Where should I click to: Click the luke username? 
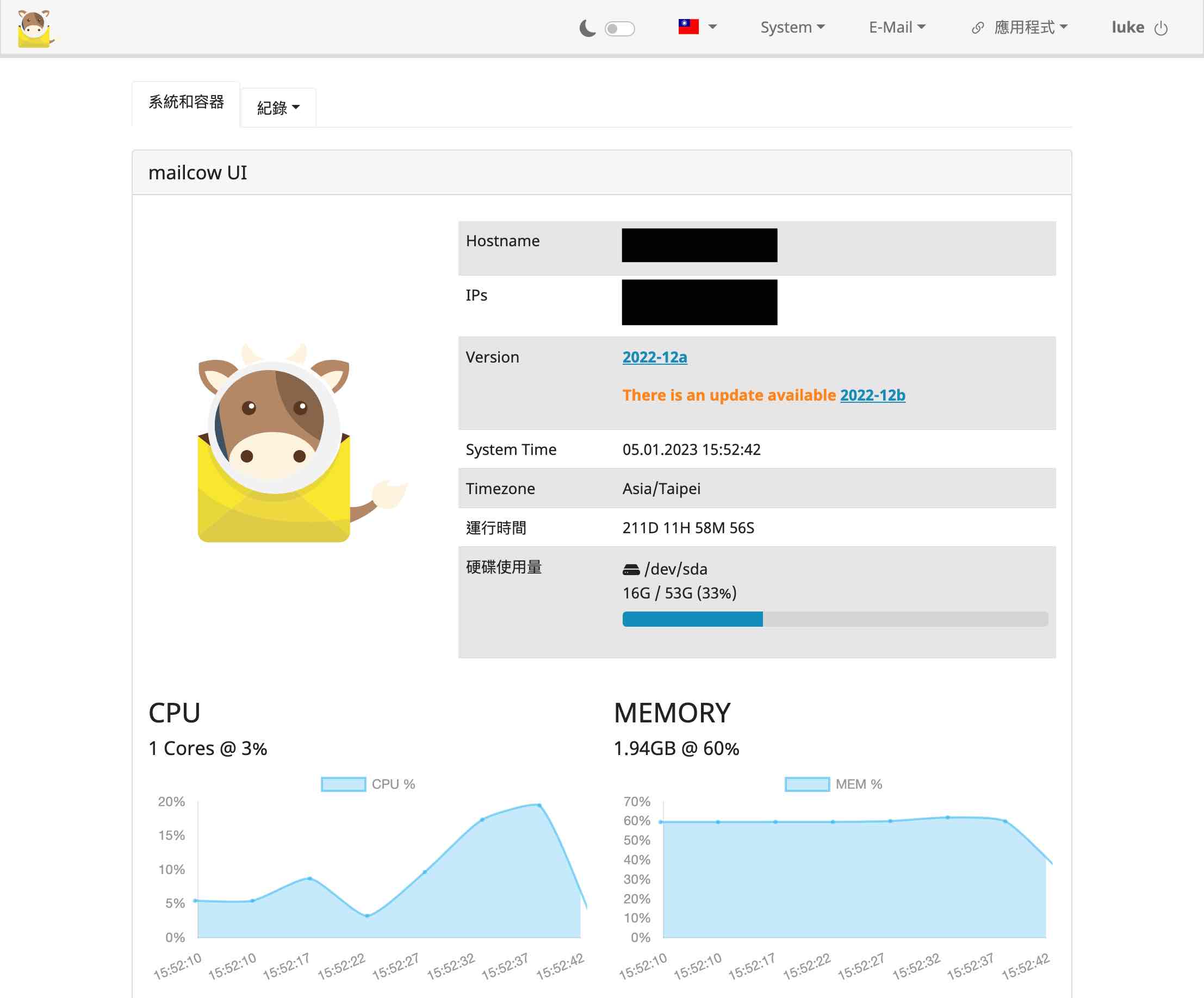[1128, 28]
